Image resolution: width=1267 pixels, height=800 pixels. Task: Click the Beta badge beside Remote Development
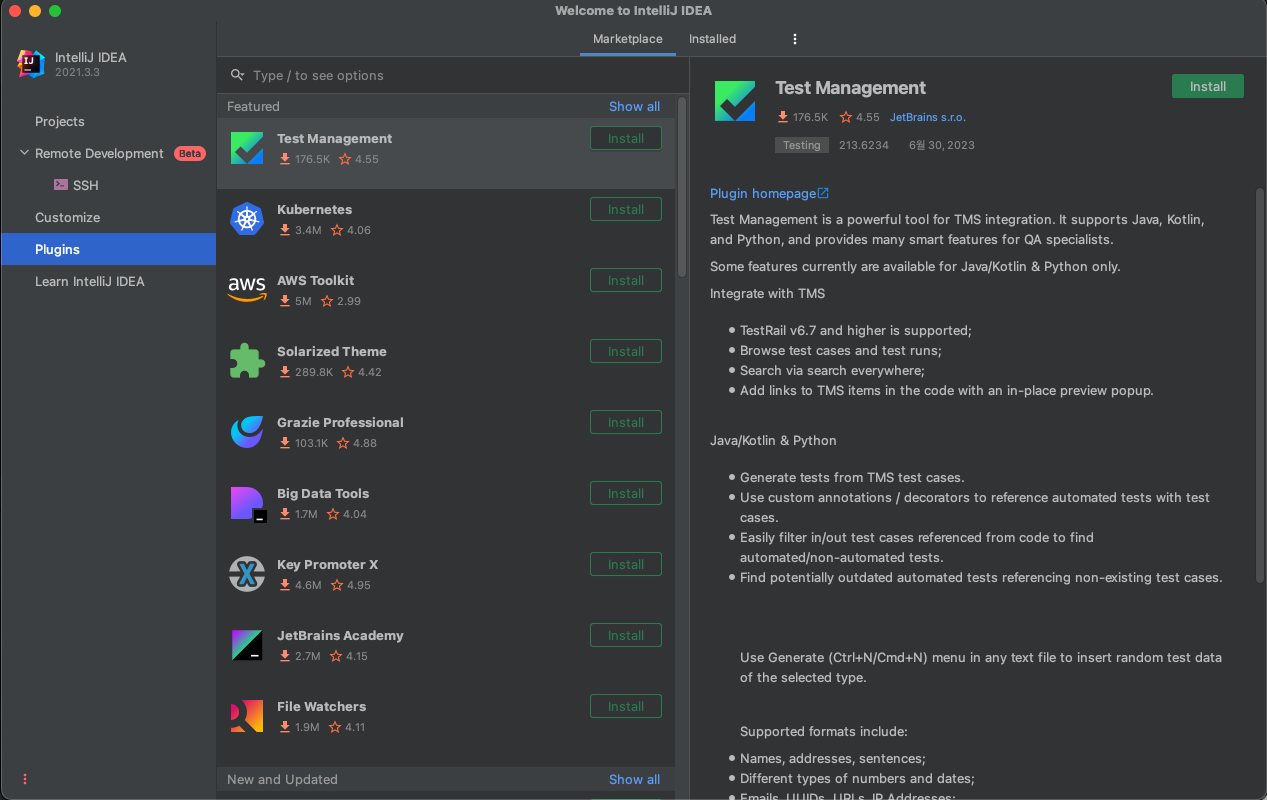[189, 153]
